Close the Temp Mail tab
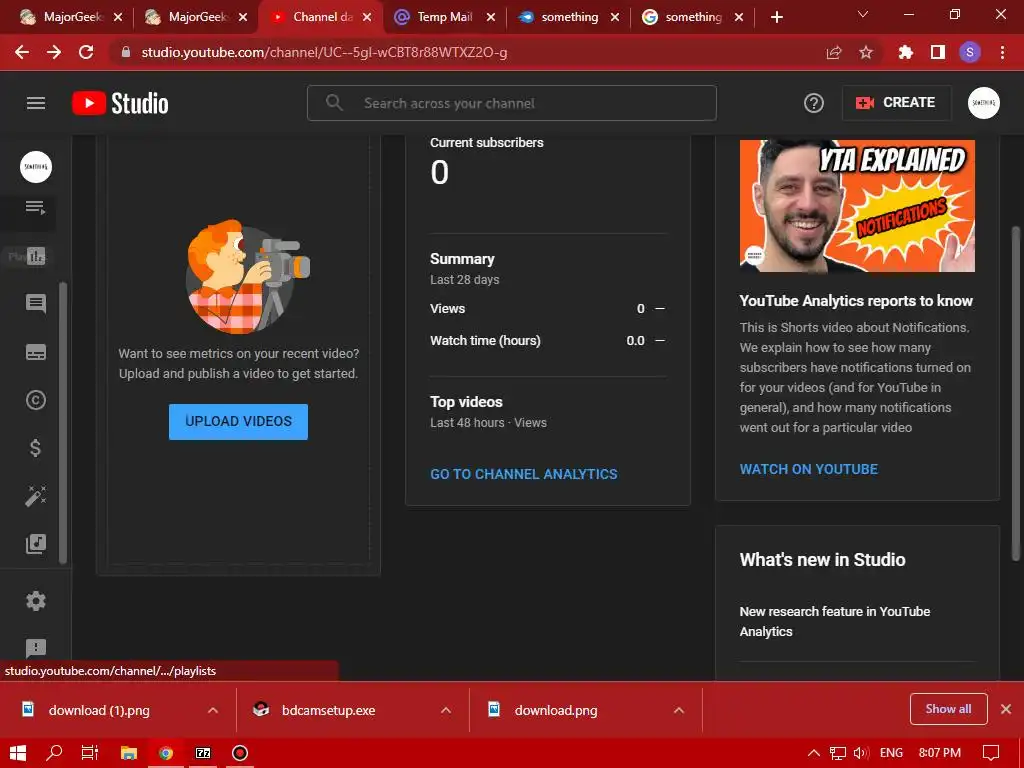Viewport: 1024px width, 768px height. pyautogui.click(x=491, y=17)
